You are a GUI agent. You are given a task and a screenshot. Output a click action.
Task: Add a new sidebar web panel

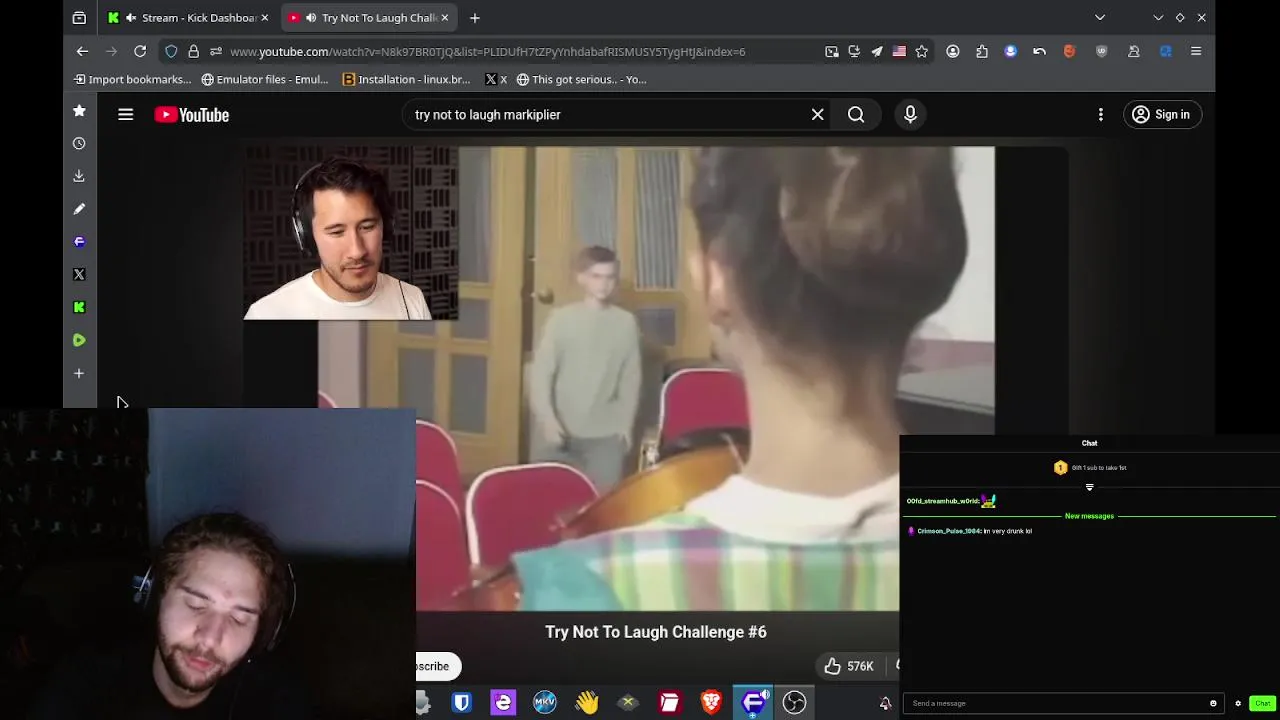79,373
